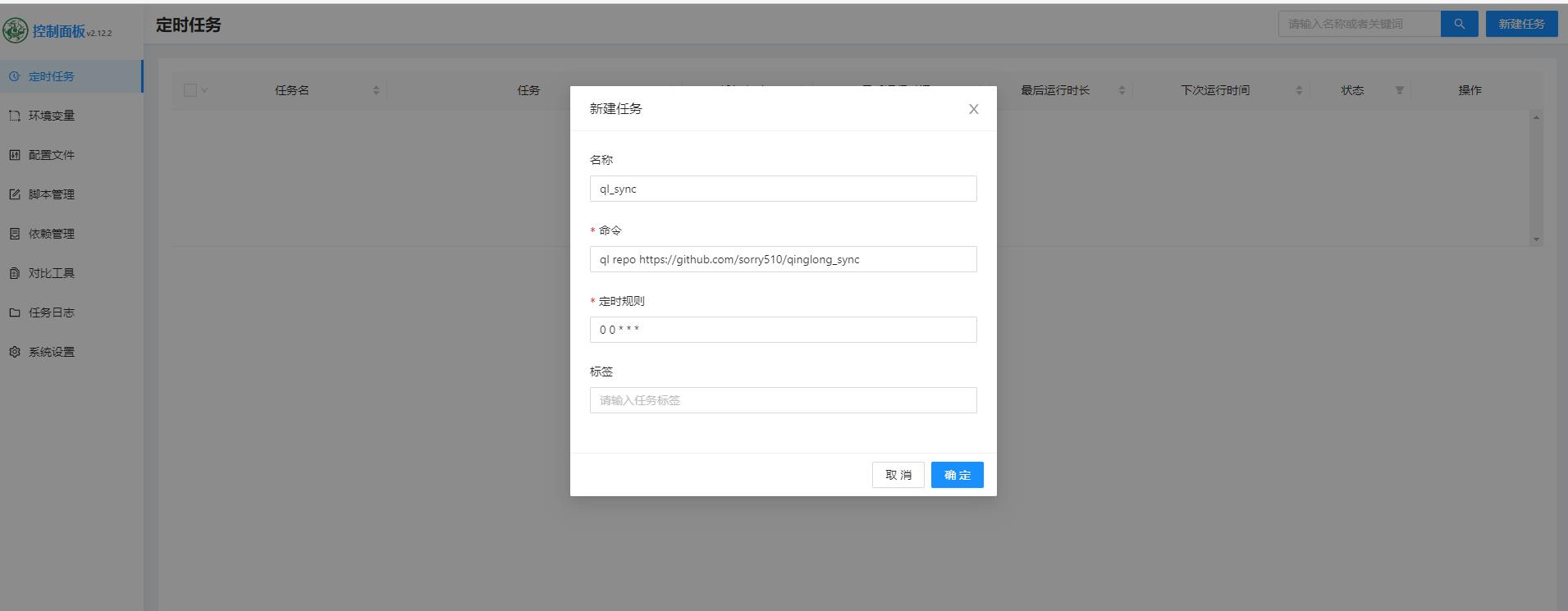Open 环境变量 in the sidebar
This screenshot has width=1568, height=611.
coord(71,116)
